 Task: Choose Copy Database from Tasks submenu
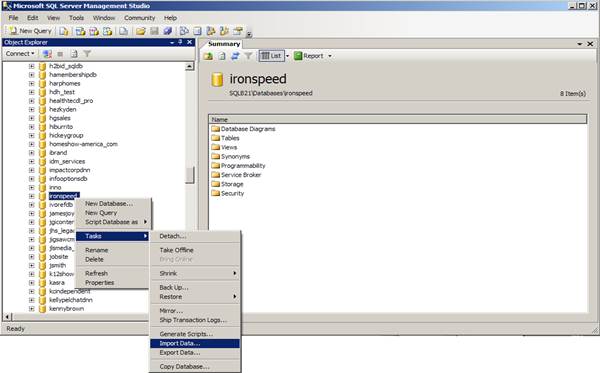tap(195, 366)
